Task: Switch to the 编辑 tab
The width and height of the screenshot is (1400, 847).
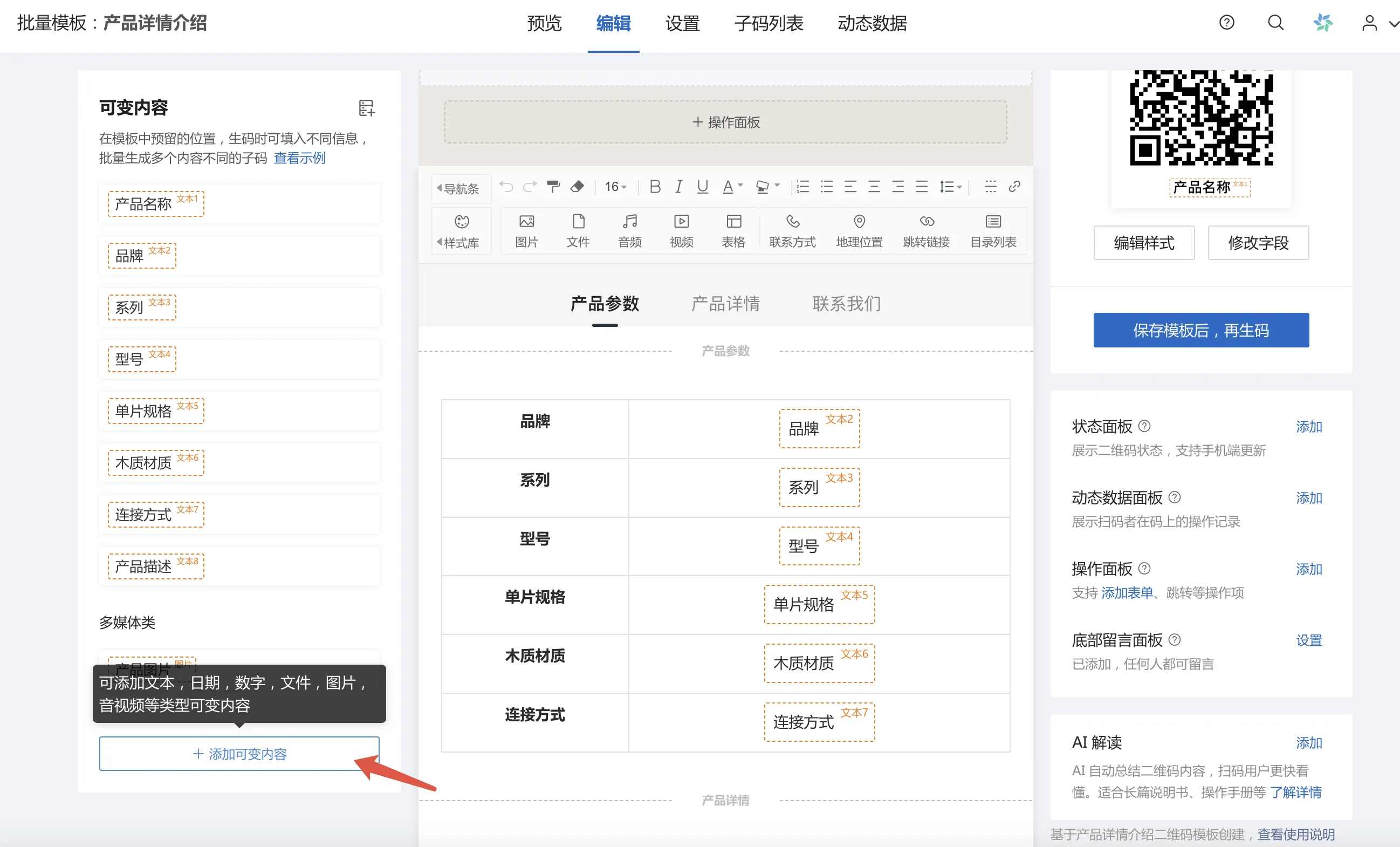Action: [613, 23]
